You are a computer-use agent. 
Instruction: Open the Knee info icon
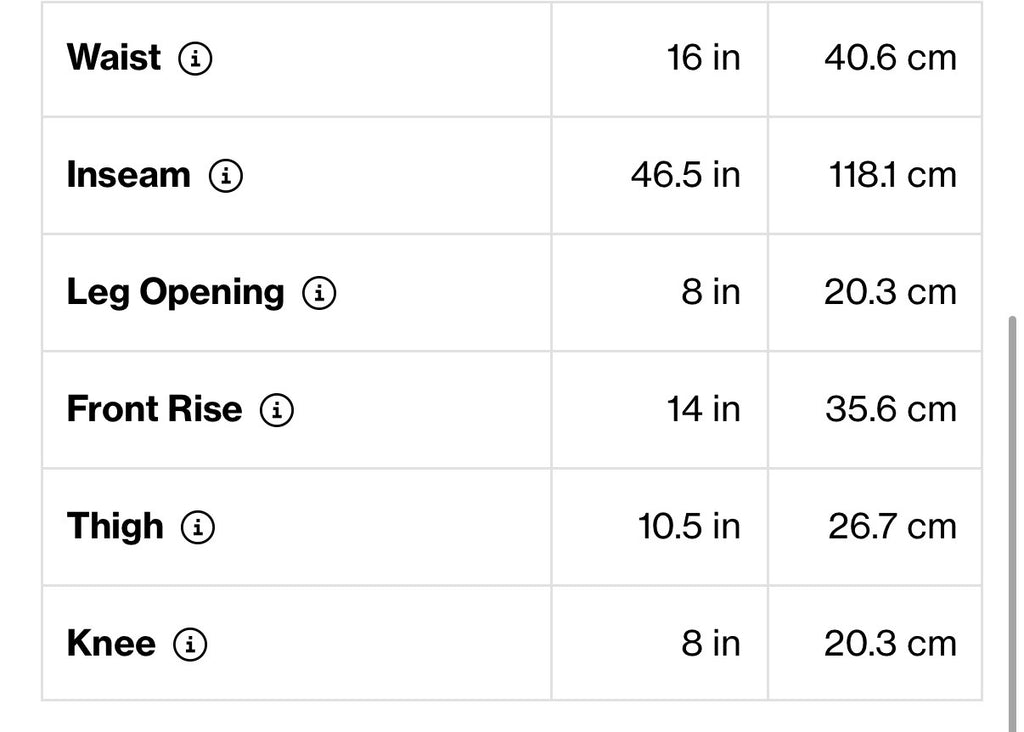click(x=190, y=644)
